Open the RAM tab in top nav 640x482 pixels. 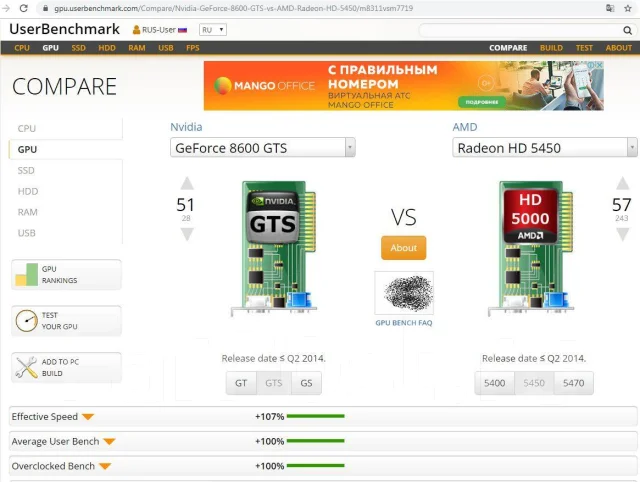point(137,48)
